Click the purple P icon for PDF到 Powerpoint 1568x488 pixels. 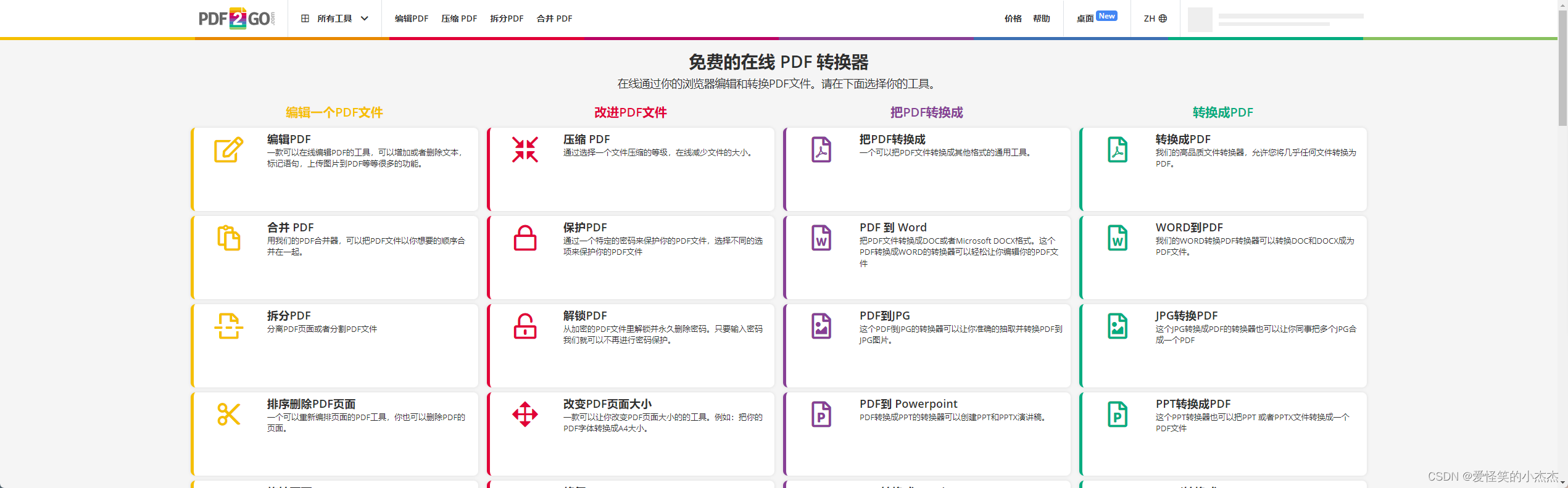pyautogui.click(x=821, y=415)
